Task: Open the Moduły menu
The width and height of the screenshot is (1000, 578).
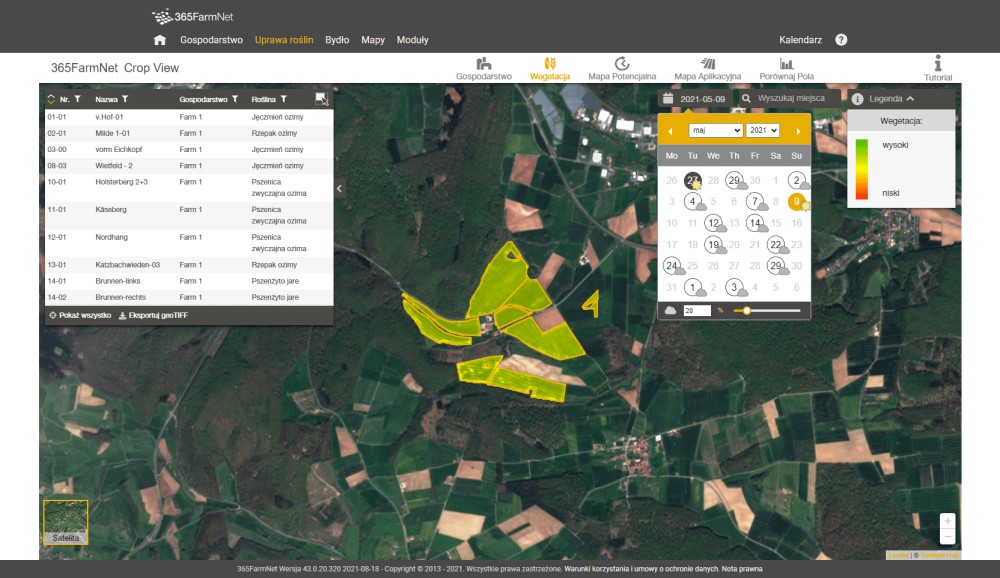Action: point(413,40)
